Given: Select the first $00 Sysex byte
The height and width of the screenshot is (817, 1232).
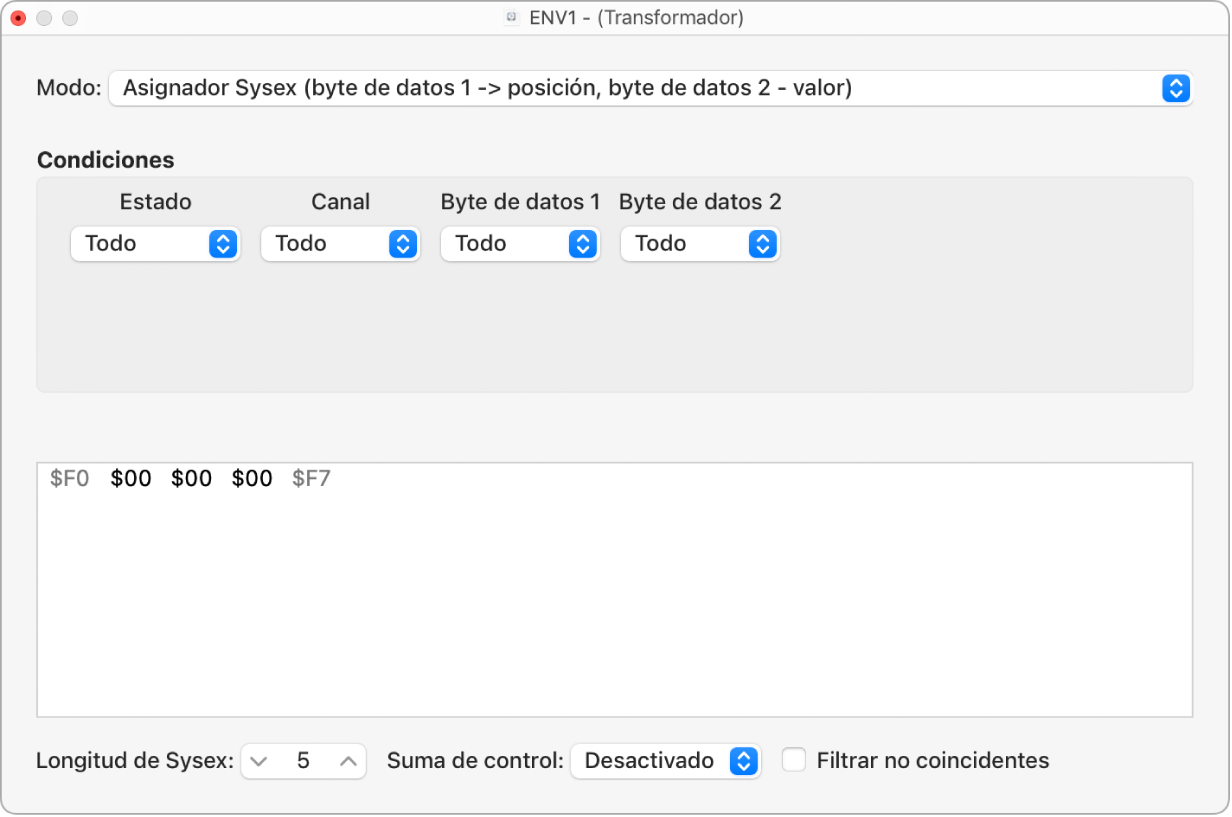Looking at the screenshot, I should (131, 479).
